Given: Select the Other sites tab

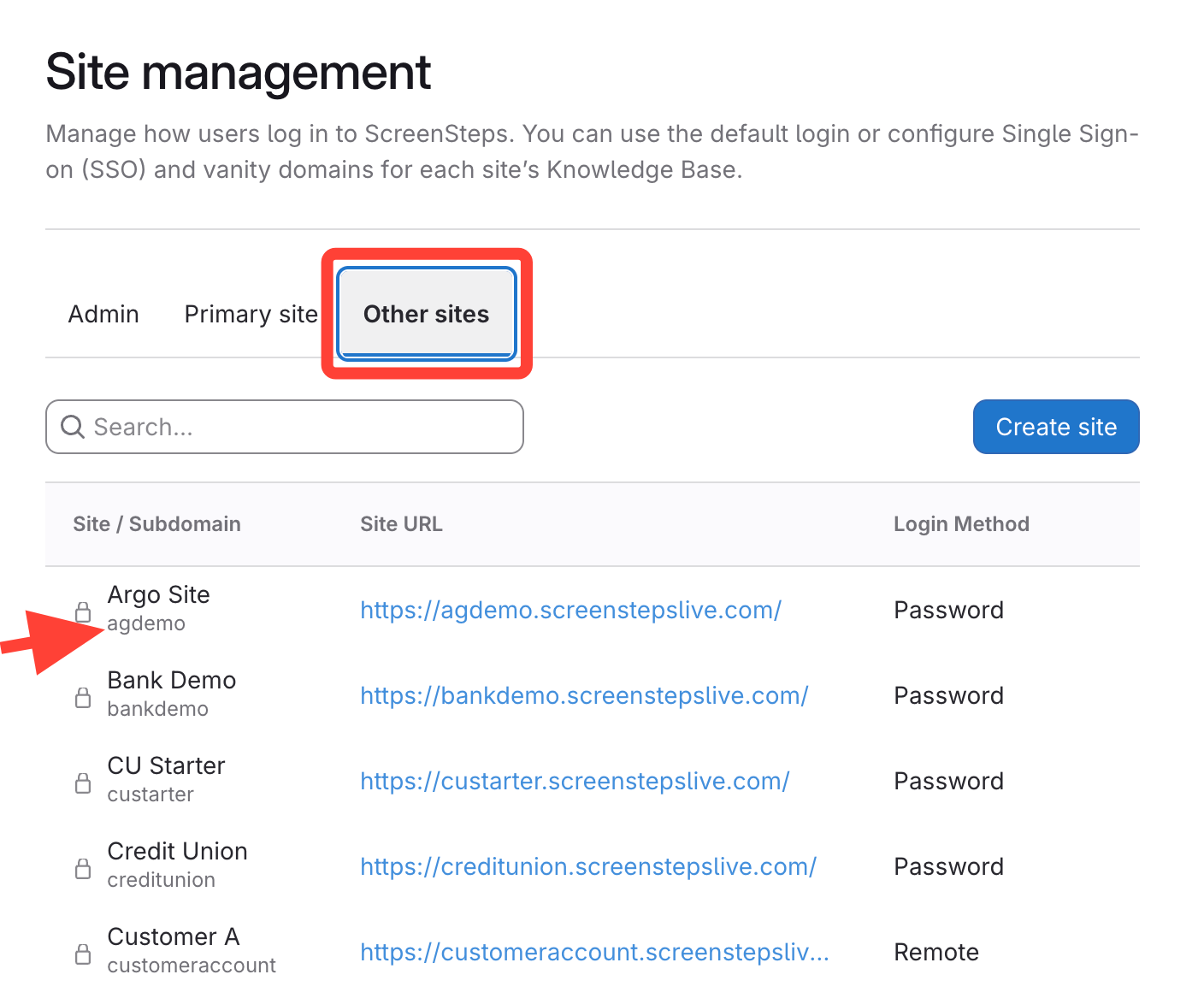Looking at the screenshot, I should 426,314.
